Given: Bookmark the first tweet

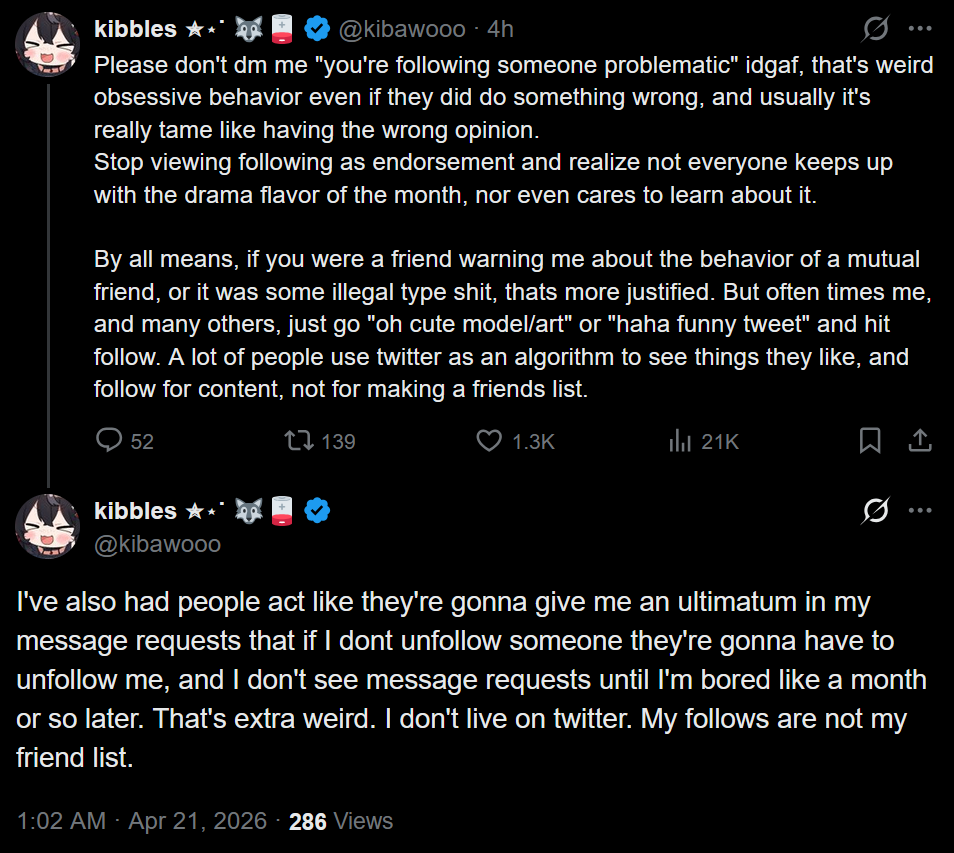Looking at the screenshot, I should coord(870,440).
